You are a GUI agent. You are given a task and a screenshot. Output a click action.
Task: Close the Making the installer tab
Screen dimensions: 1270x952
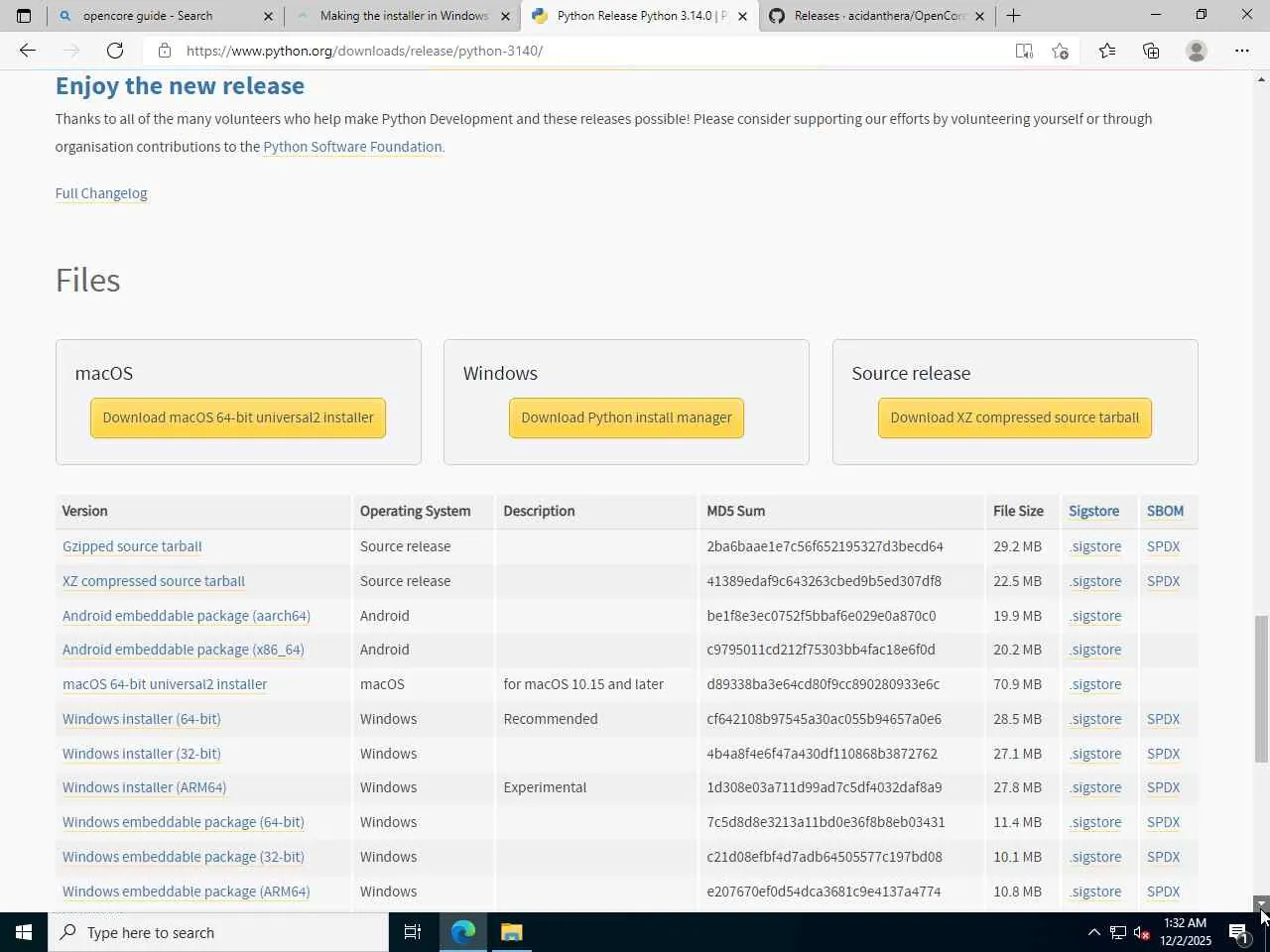click(505, 16)
